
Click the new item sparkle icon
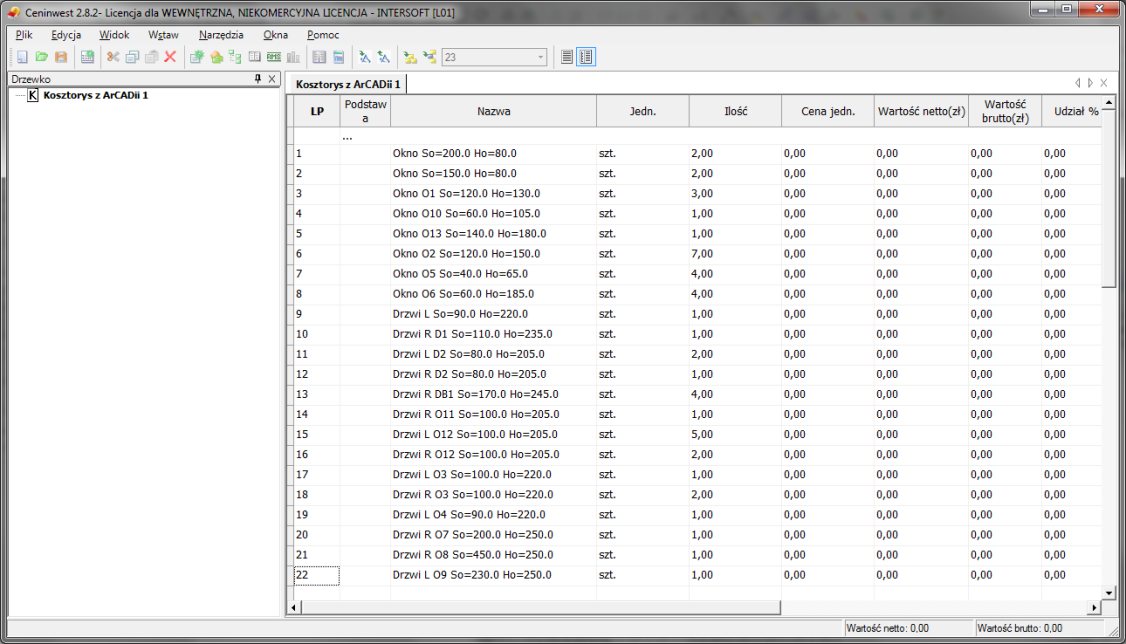point(197,57)
